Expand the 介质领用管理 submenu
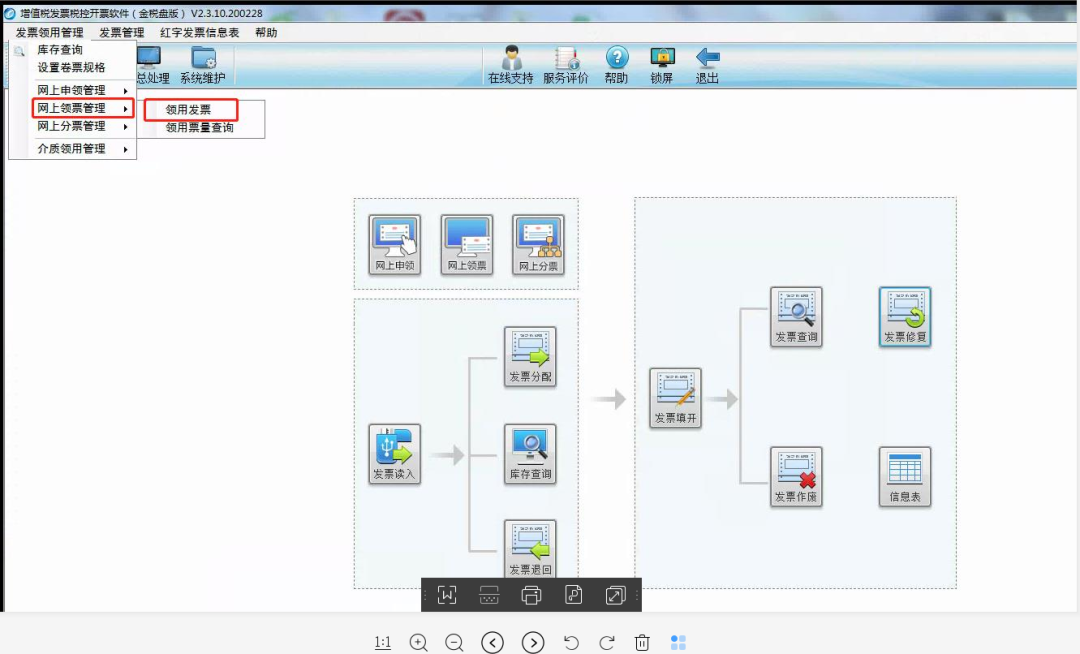 pyautogui.click(x=72, y=149)
